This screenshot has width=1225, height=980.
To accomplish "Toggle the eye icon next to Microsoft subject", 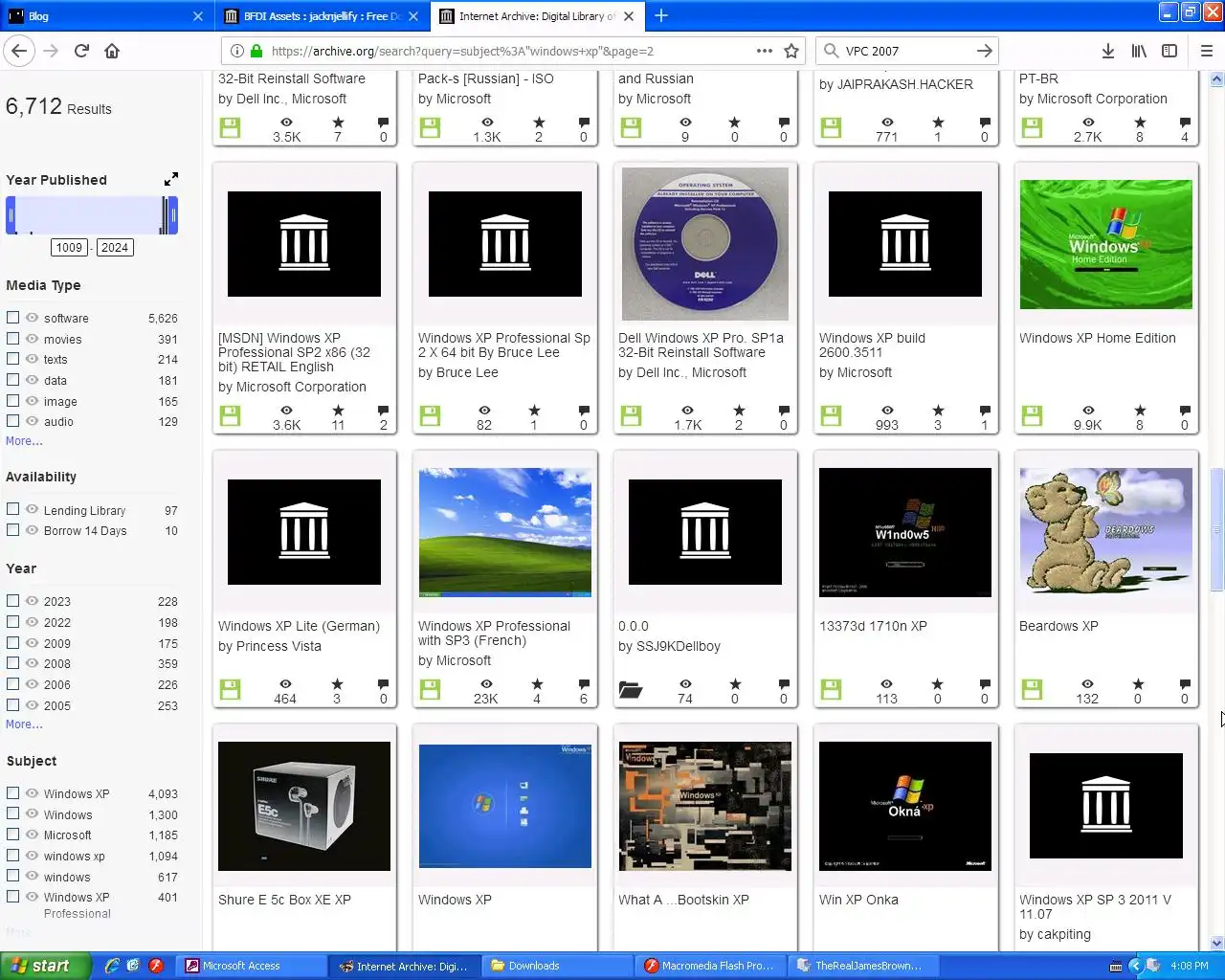I will (33, 835).
